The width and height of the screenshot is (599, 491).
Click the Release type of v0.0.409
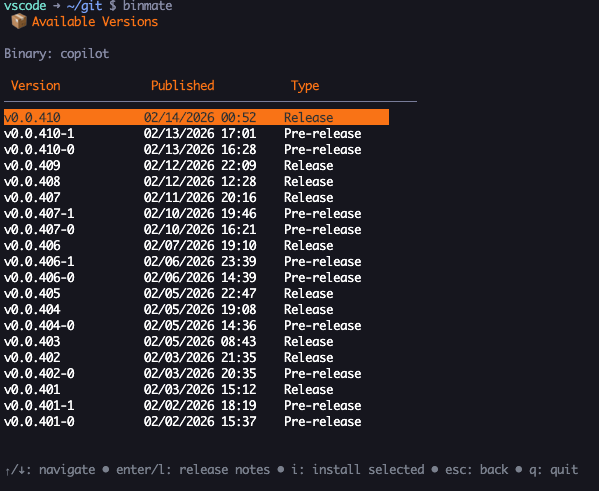(x=309, y=165)
